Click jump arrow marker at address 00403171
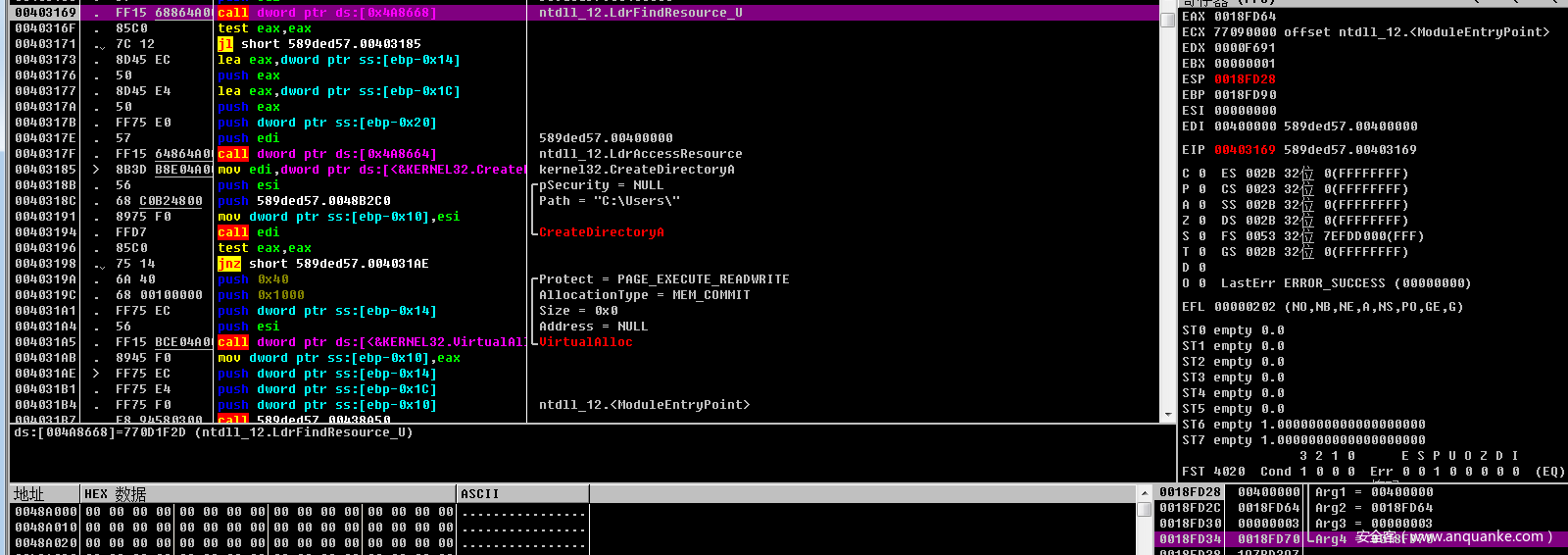The height and width of the screenshot is (555, 1568). pyautogui.click(x=99, y=45)
